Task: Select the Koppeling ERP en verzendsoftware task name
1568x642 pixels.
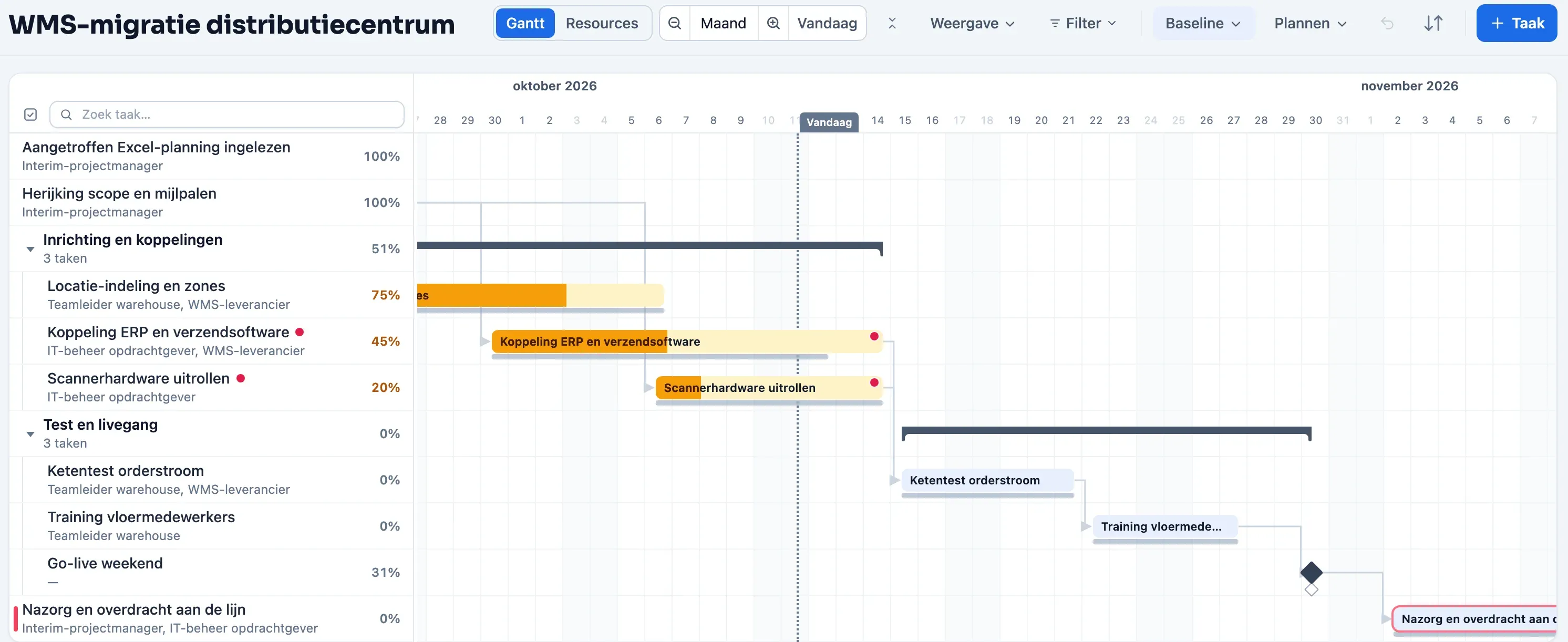Action: pos(168,332)
